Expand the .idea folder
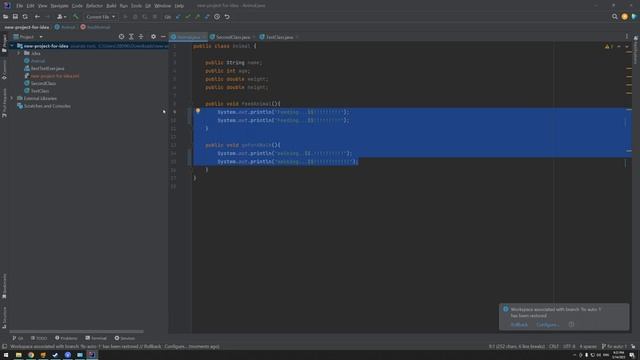The height and width of the screenshot is (360, 640). pyautogui.click(x=19, y=53)
